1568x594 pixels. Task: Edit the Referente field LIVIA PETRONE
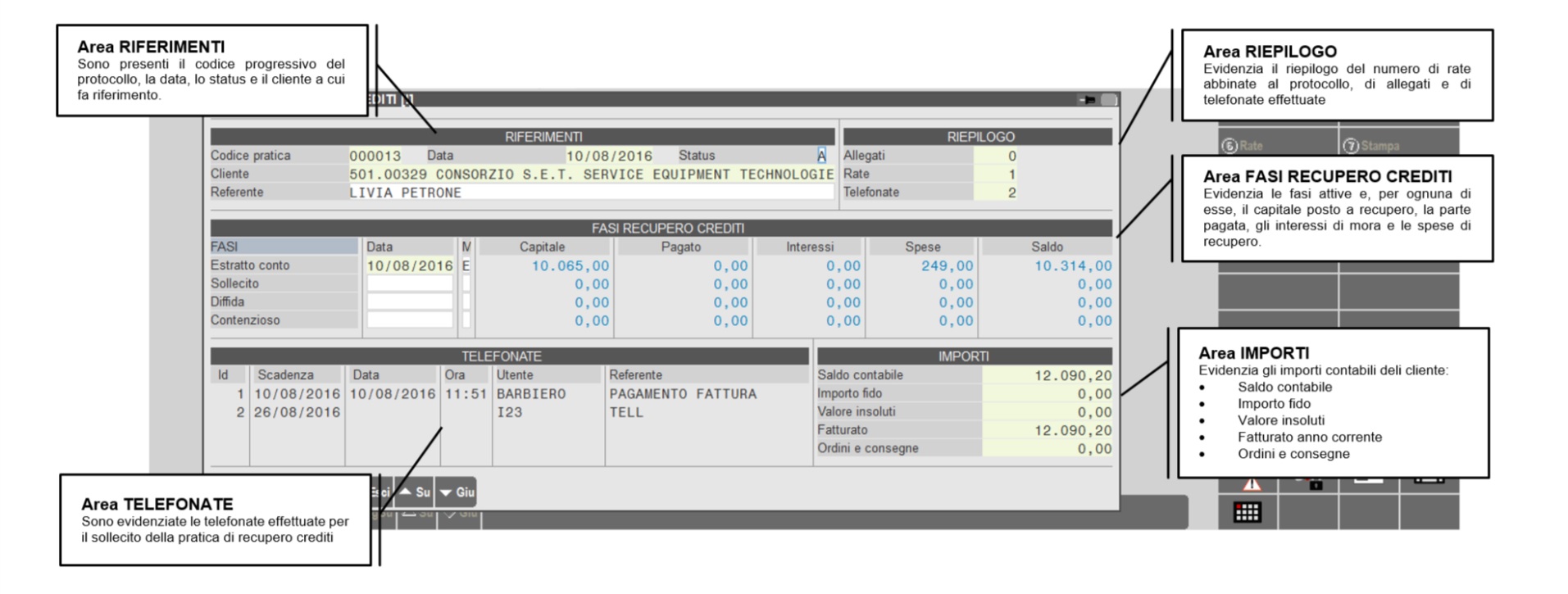590,193
